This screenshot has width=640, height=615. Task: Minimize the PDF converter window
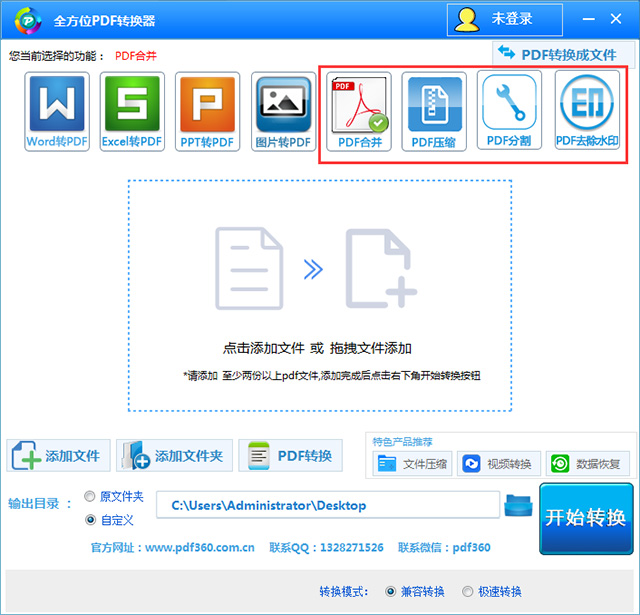coord(588,19)
